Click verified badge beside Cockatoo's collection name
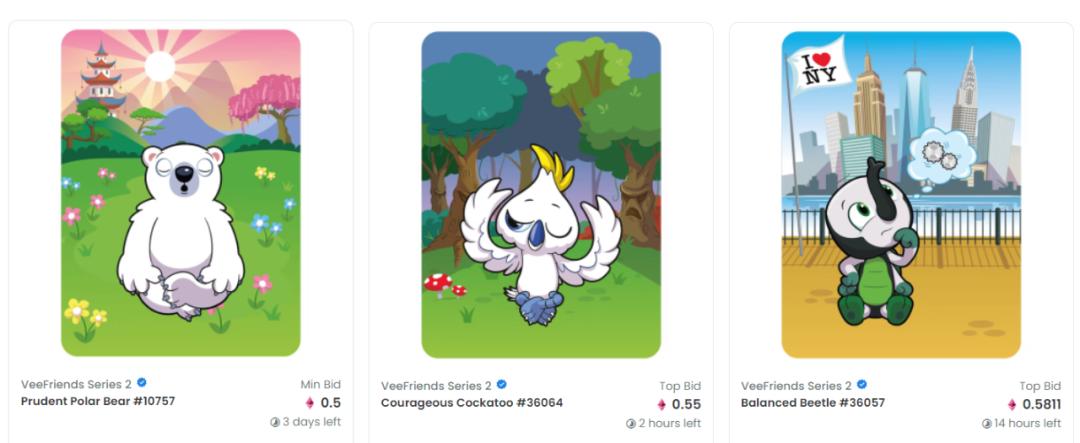The width and height of the screenshot is (1080, 443). (x=502, y=384)
